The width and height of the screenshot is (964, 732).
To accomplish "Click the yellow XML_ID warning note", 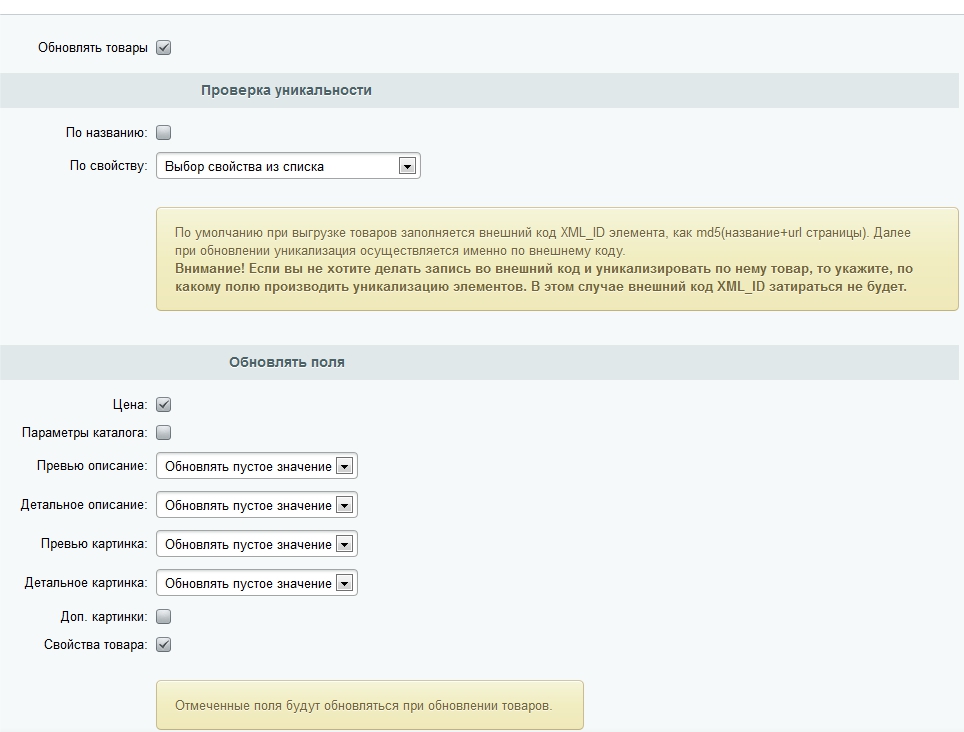I will click(x=557, y=259).
